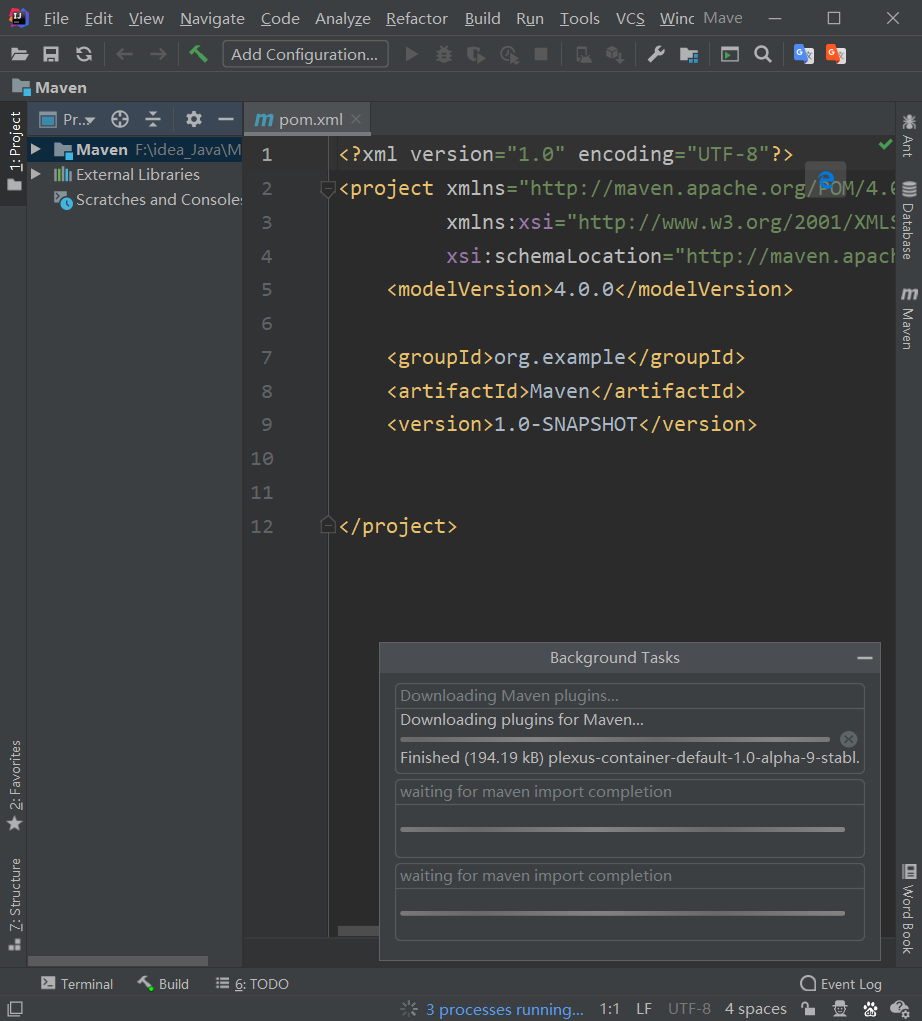Click the Save All toolbar icon
This screenshot has height=1021, width=922.
(x=51, y=54)
